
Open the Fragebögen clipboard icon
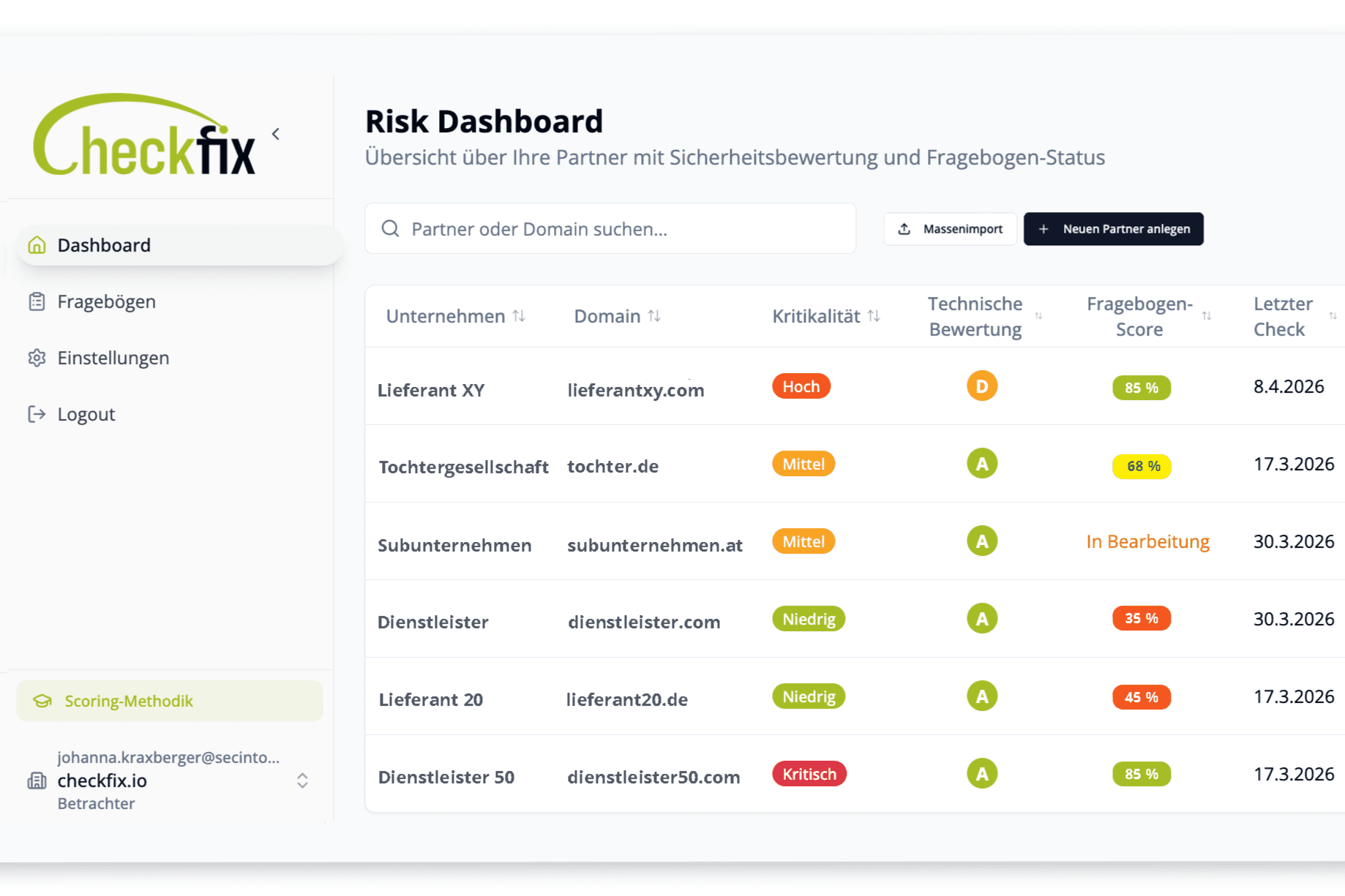(37, 301)
